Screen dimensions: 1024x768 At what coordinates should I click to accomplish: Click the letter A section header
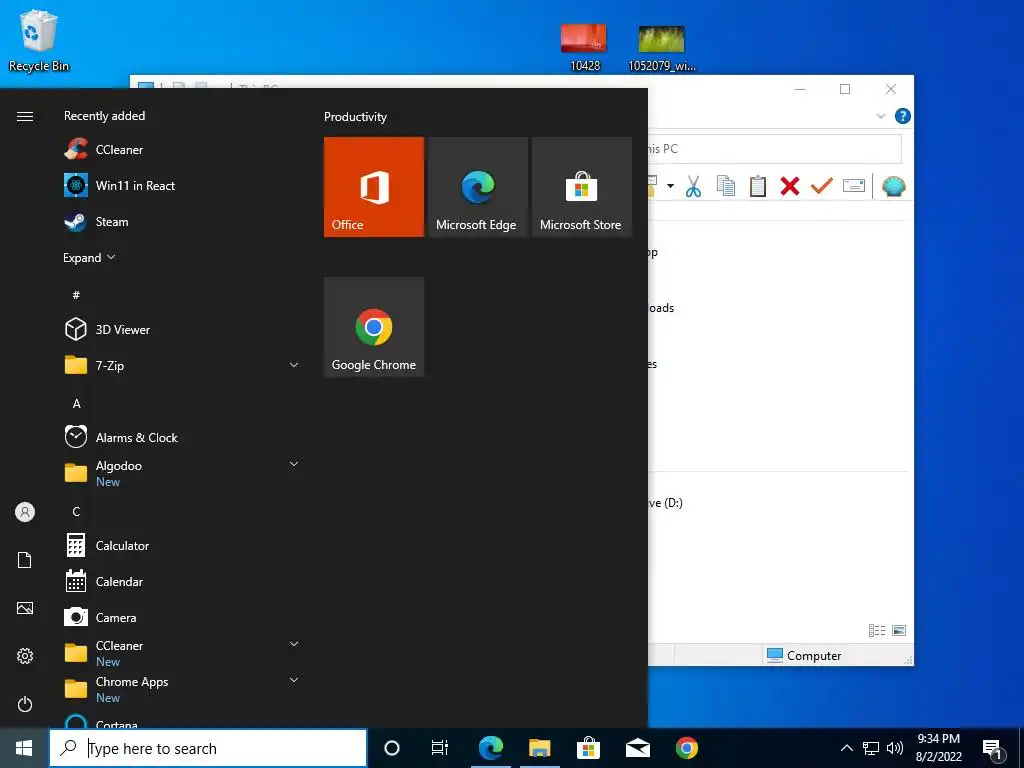[76, 404]
